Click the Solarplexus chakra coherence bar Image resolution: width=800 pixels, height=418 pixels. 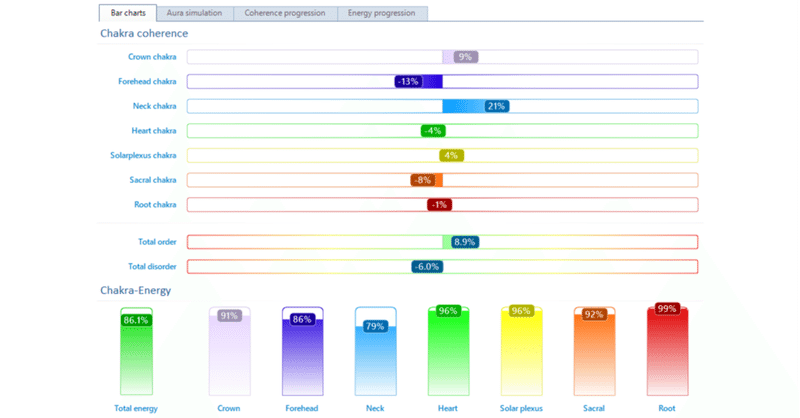click(x=442, y=155)
